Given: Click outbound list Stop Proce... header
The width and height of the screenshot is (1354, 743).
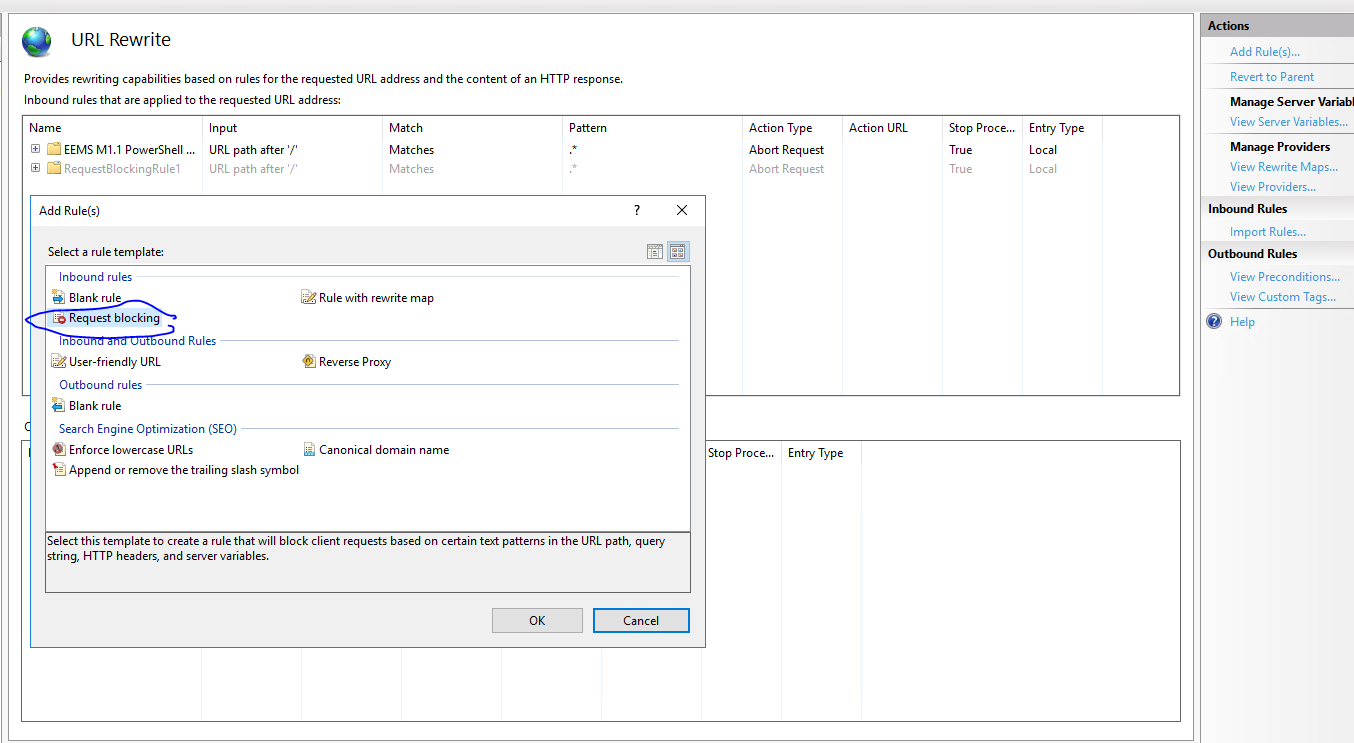Looking at the screenshot, I should [x=741, y=453].
